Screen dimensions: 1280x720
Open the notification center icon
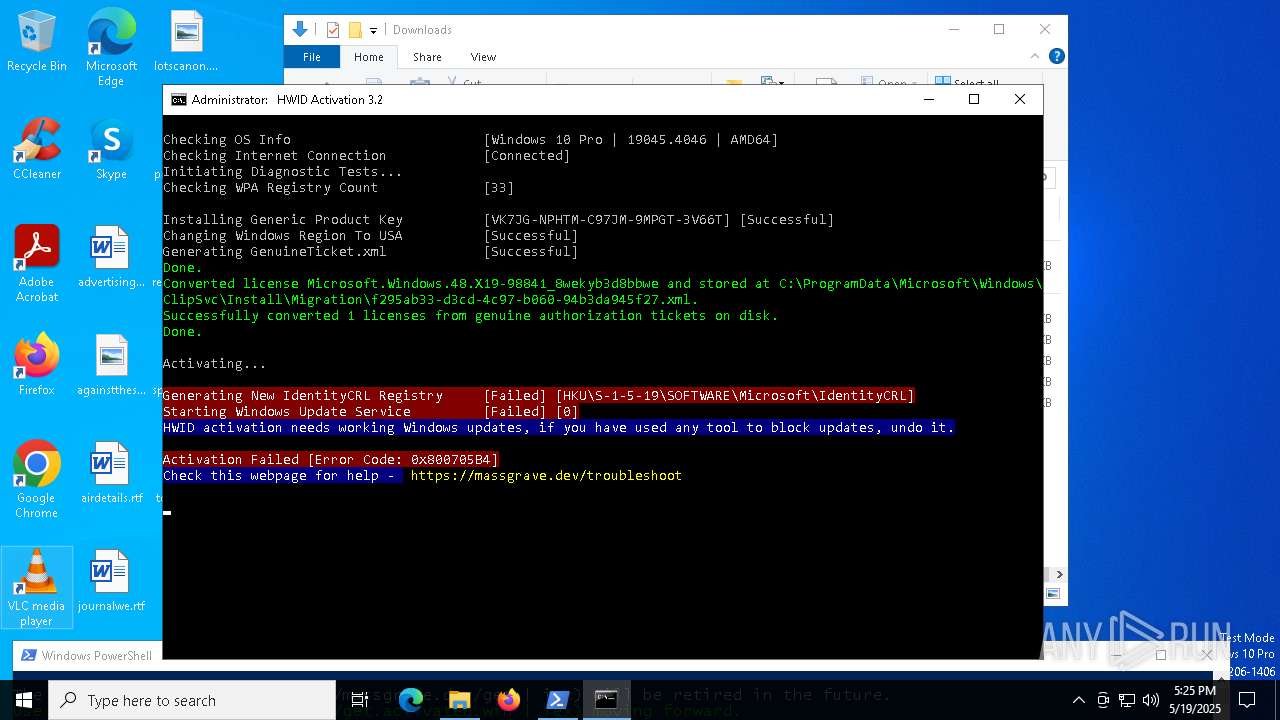[1247, 700]
